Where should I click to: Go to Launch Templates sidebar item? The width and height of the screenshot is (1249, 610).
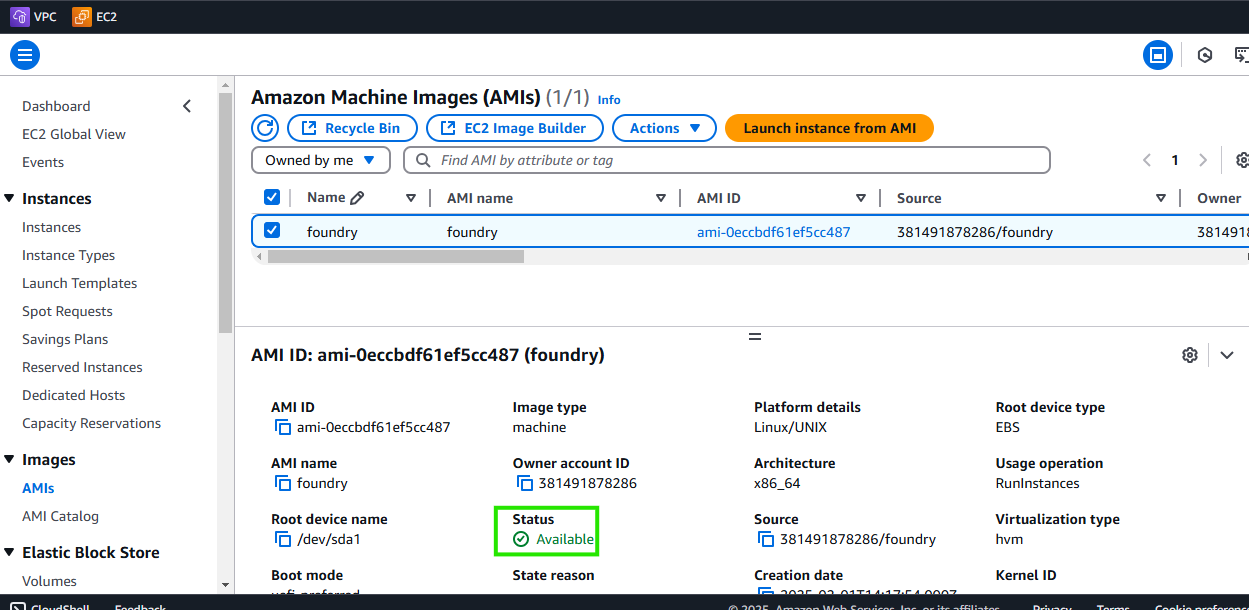coord(80,283)
